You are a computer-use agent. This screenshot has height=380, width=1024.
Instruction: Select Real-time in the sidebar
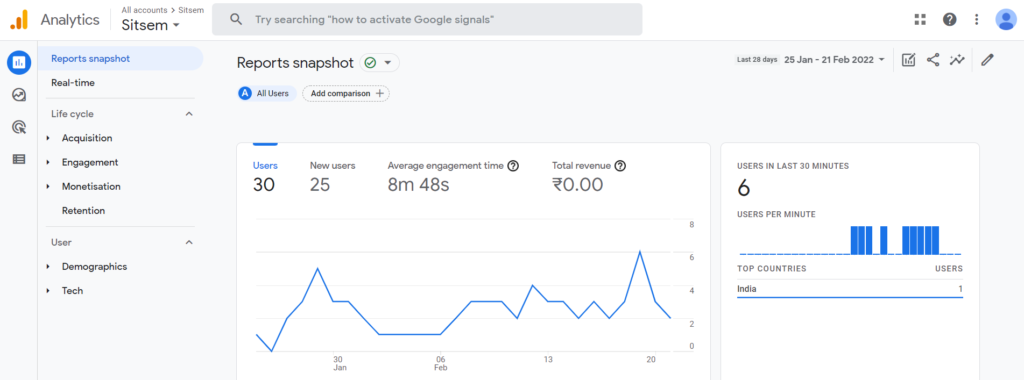click(x=73, y=83)
